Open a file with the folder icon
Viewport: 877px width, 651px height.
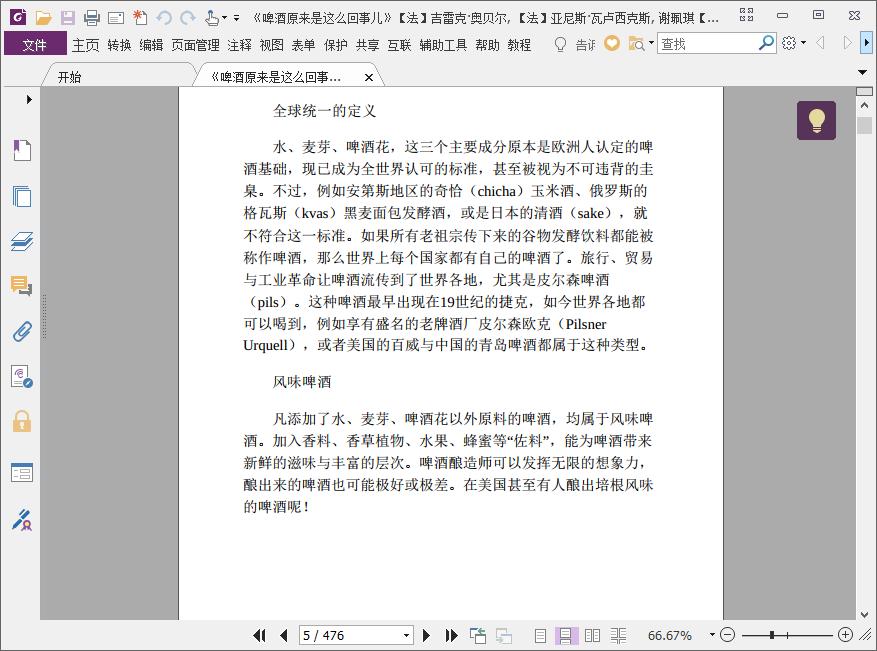[x=43, y=18]
